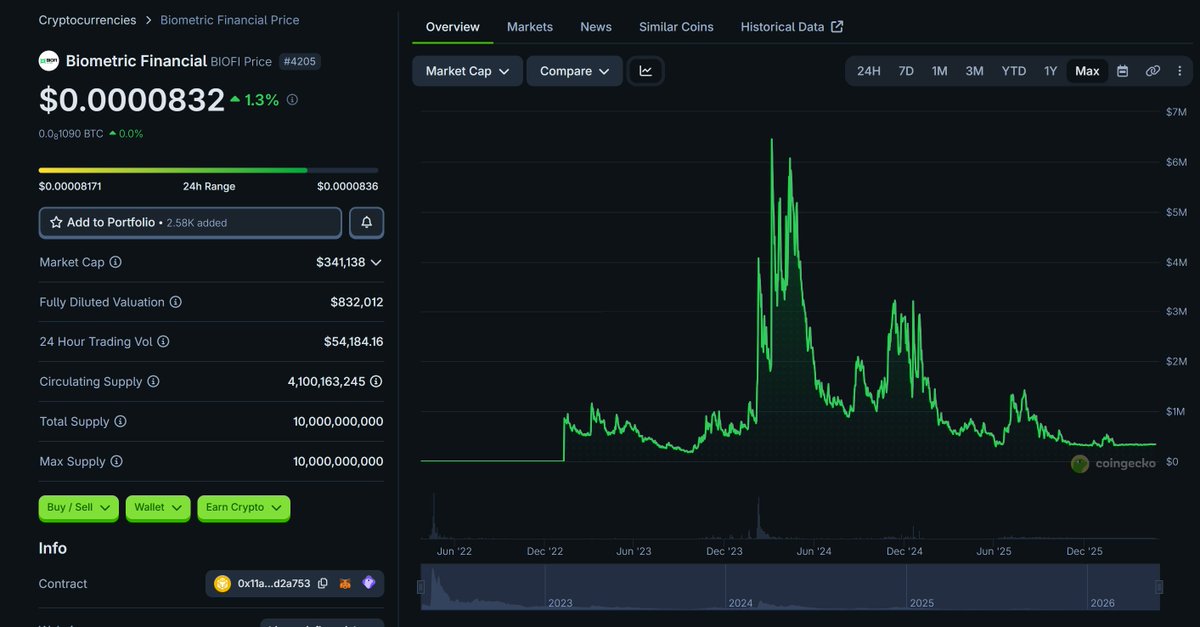Select the YTD chart range
Screen dimensions: 1200x627
(x=1014, y=71)
